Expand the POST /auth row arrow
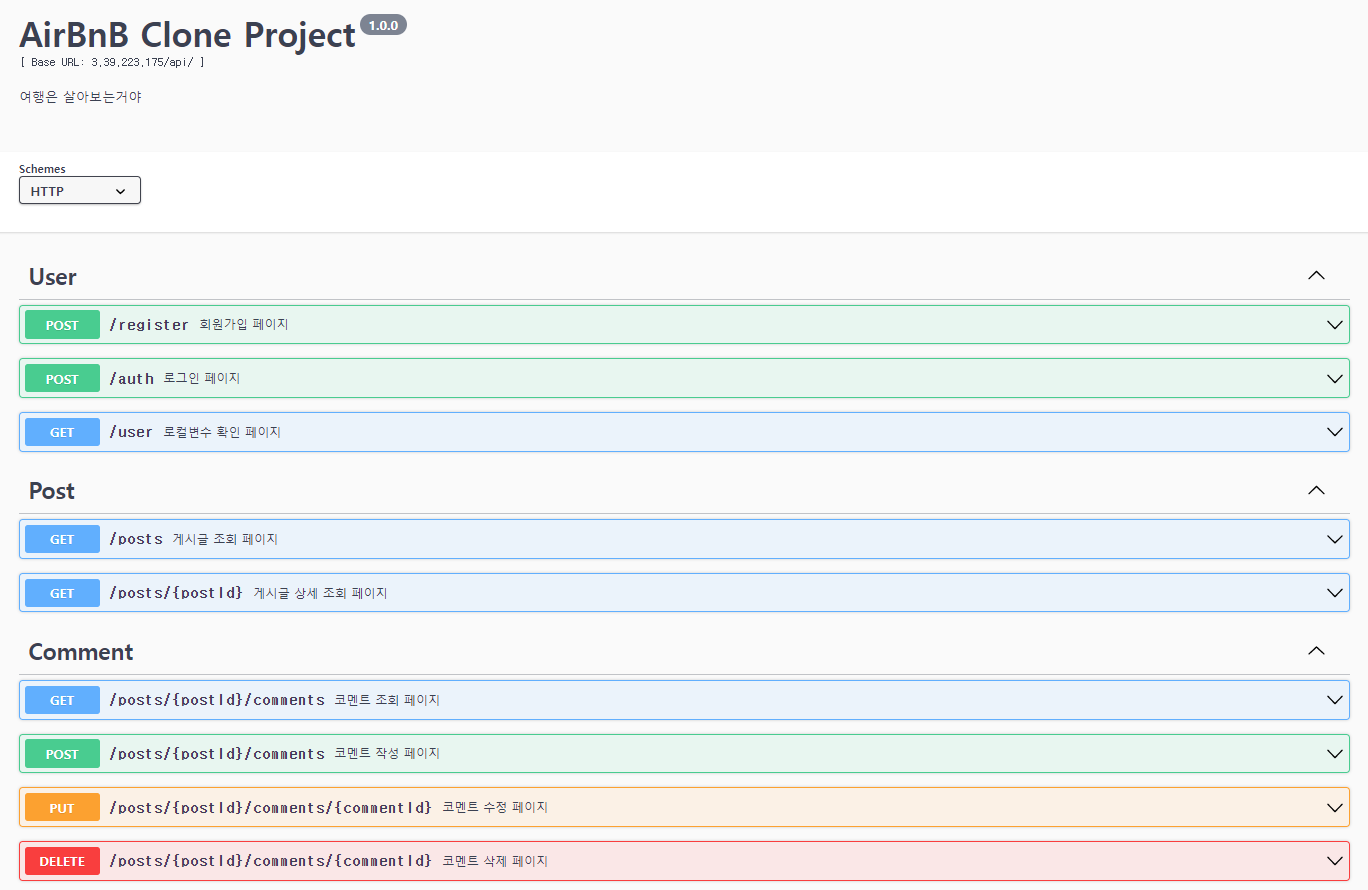 (1334, 379)
